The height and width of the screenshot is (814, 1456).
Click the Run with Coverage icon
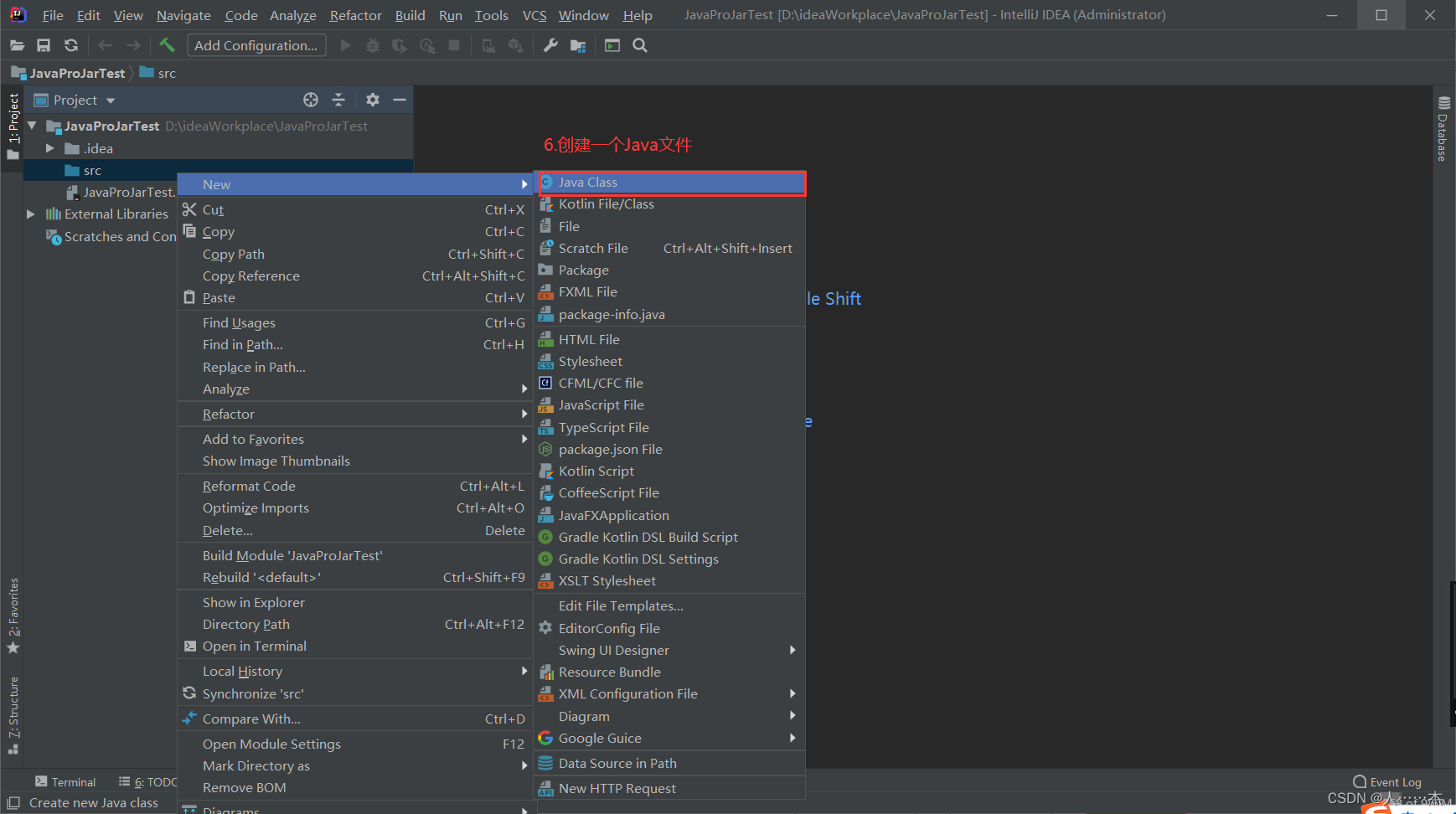pyautogui.click(x=400, y=45)
